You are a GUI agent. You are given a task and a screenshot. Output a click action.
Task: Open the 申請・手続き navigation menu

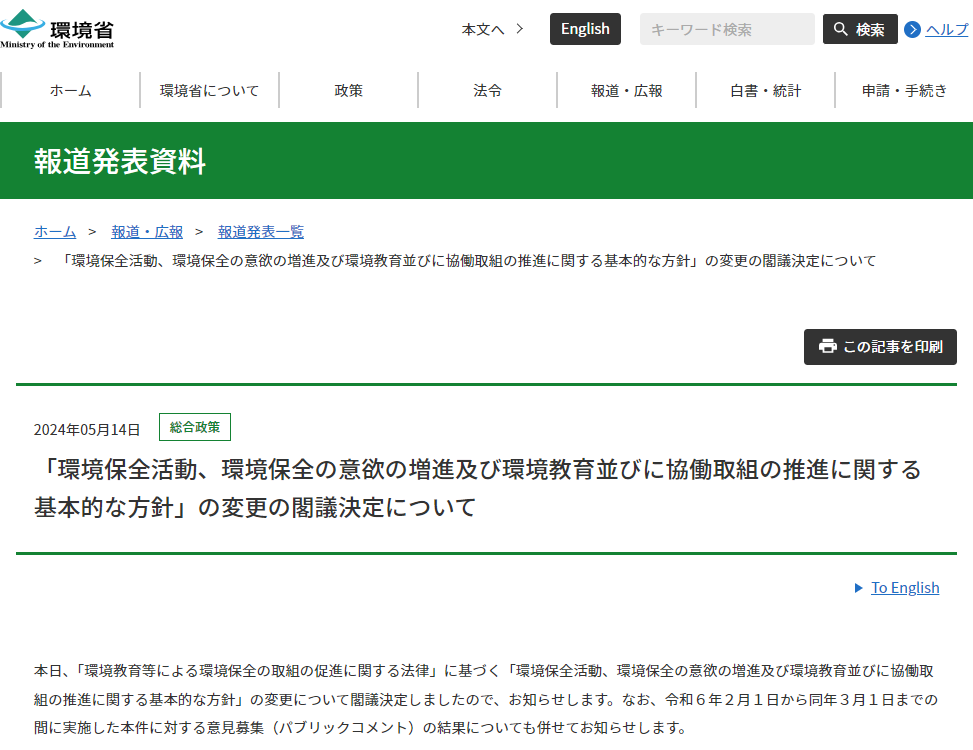pos(904,90)
